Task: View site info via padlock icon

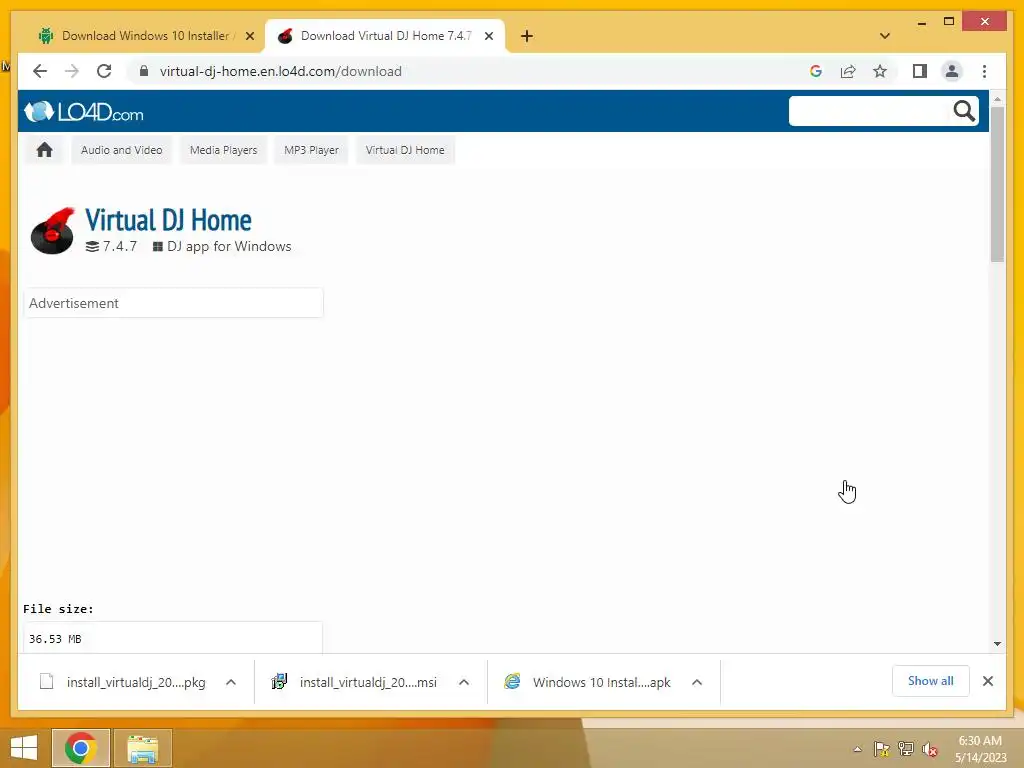Action: pyautogui.click(x=144, y=71)
